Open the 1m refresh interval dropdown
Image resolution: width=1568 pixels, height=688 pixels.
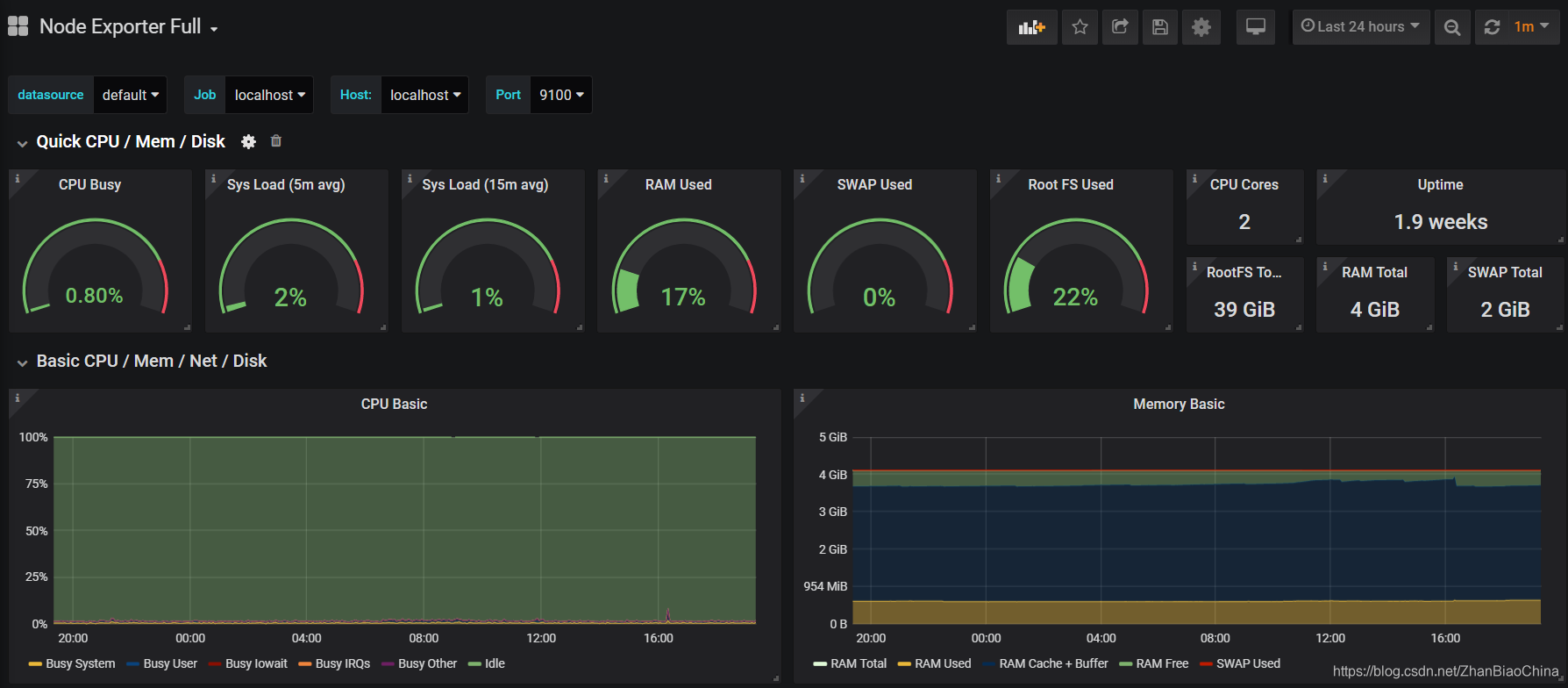click(x=1532, y=27)
